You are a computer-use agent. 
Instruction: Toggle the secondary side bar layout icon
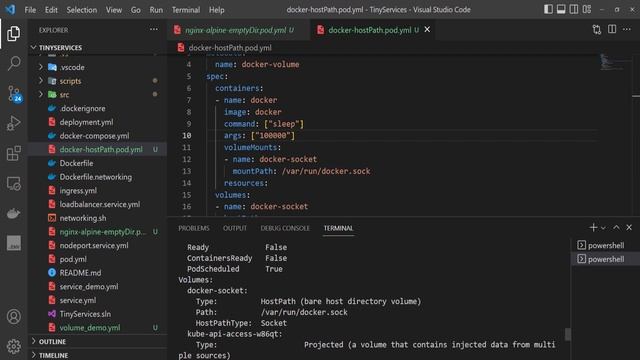tap(573, 9)
